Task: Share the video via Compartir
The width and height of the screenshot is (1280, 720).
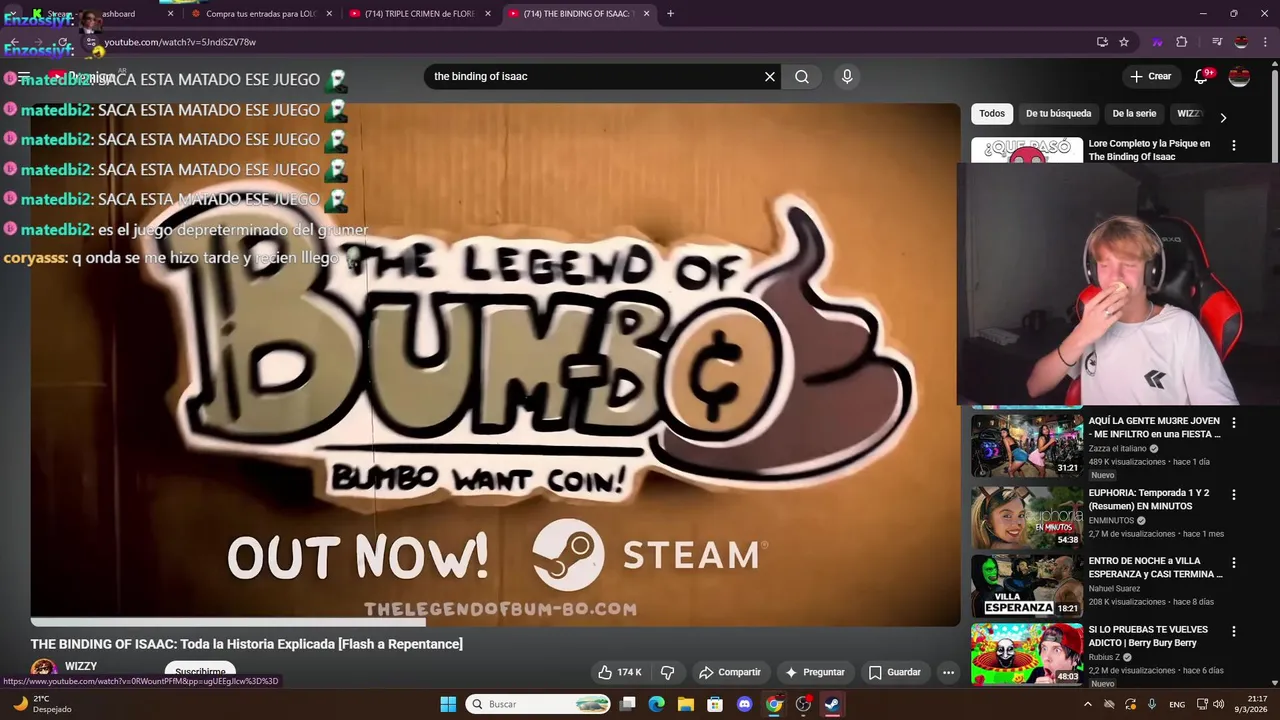Action: tap(730, 672)
